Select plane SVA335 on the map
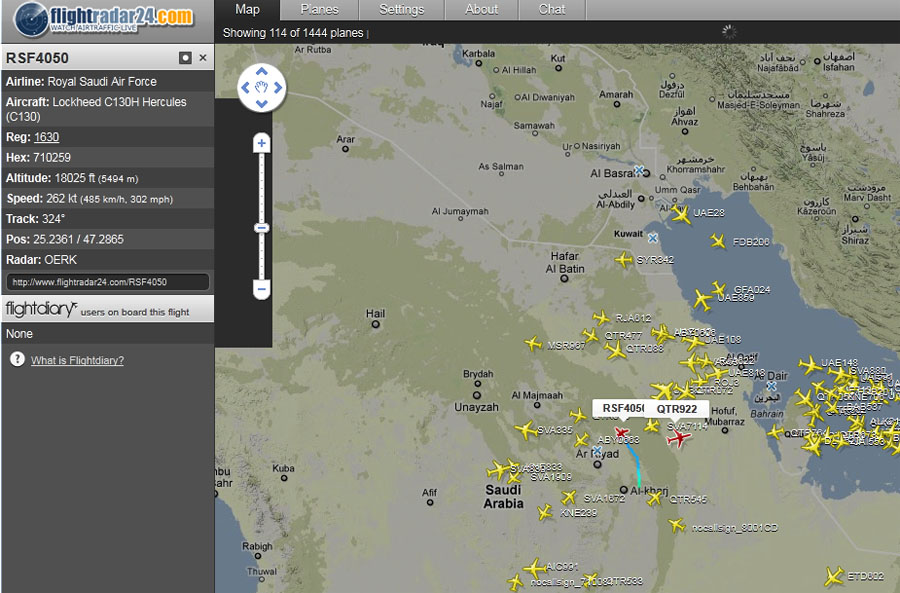Viewport: 900px width, 593px height. 526,429
